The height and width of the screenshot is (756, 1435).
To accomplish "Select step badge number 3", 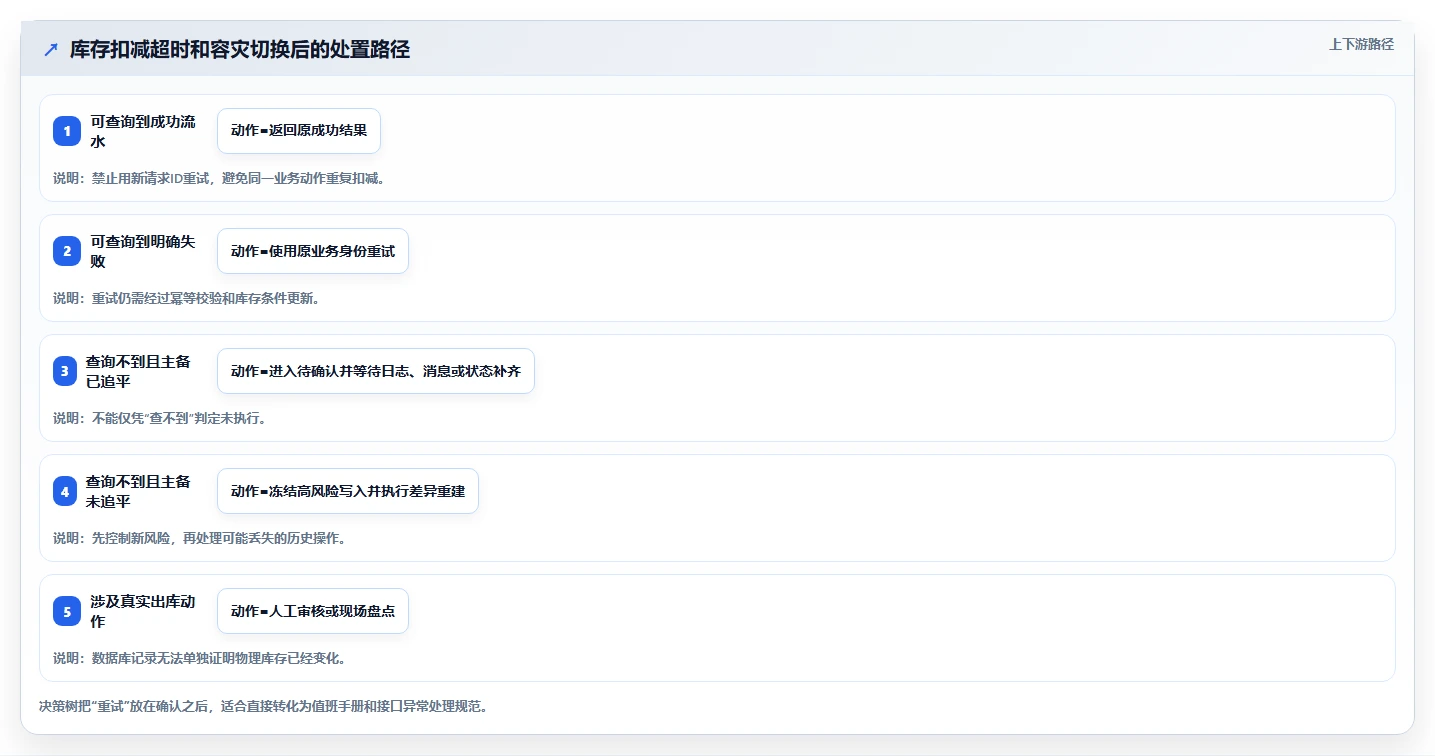I will [65, 371].
